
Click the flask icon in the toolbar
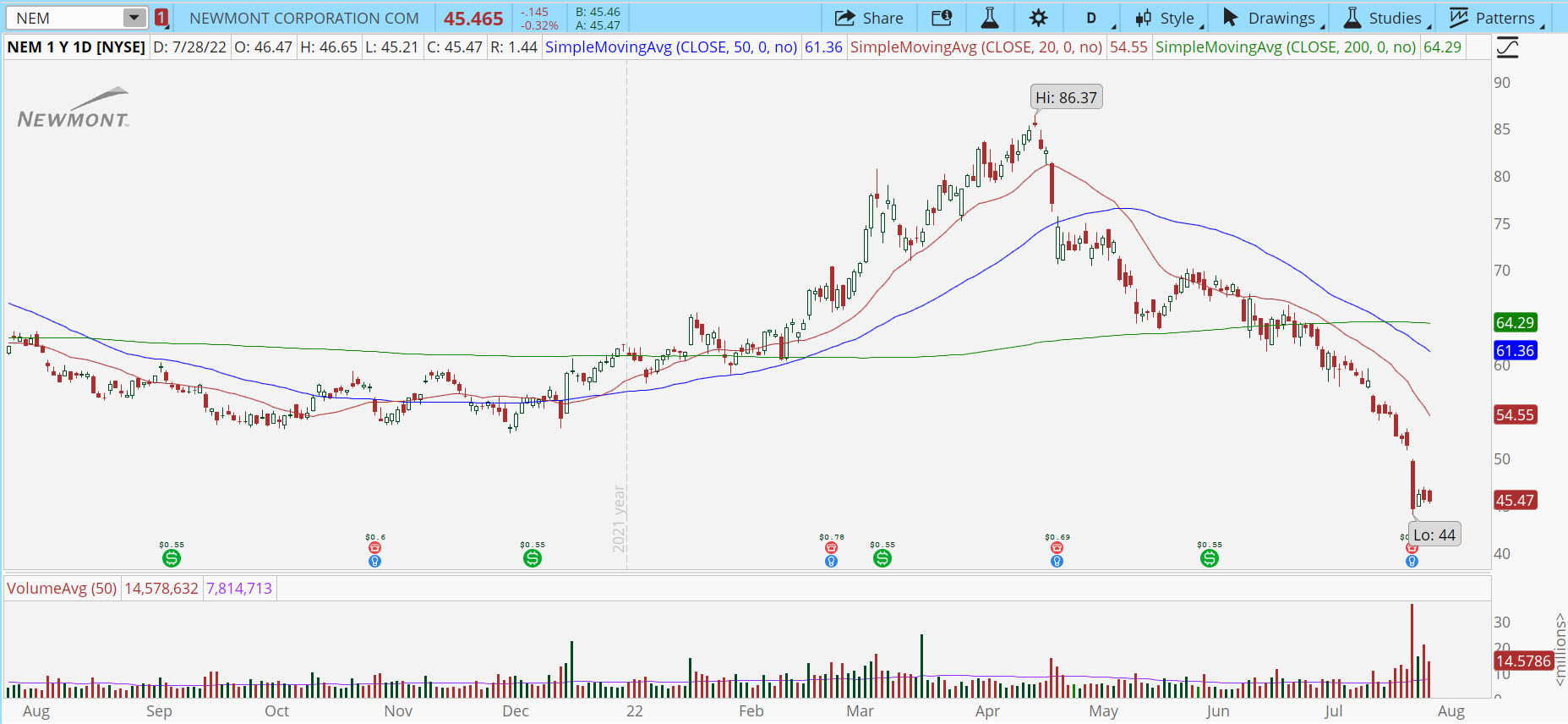(990, 18)
